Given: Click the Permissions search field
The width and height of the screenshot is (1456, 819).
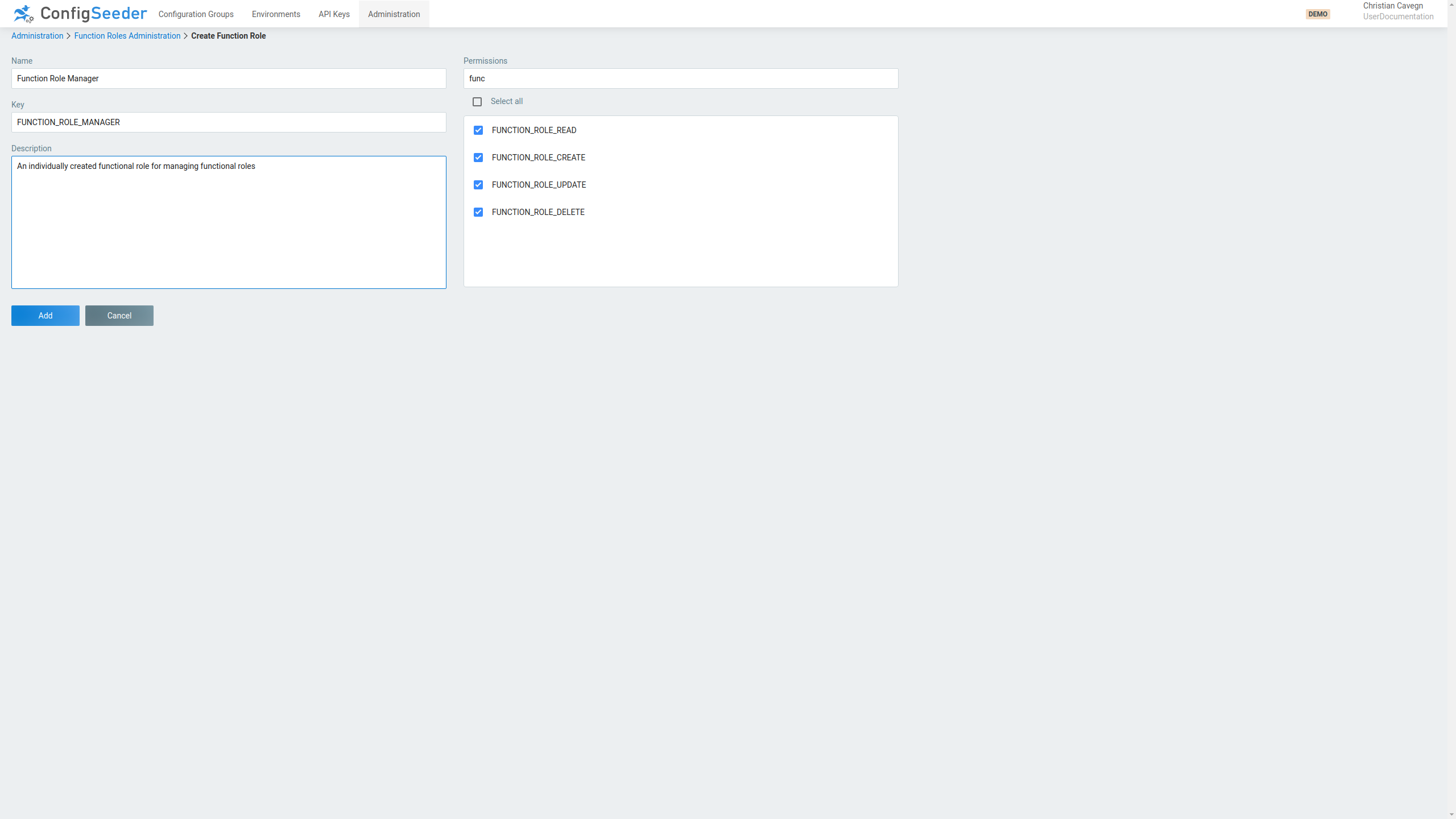Looking at the screenshot, I should pyautogui.click(x=680, y=78).
